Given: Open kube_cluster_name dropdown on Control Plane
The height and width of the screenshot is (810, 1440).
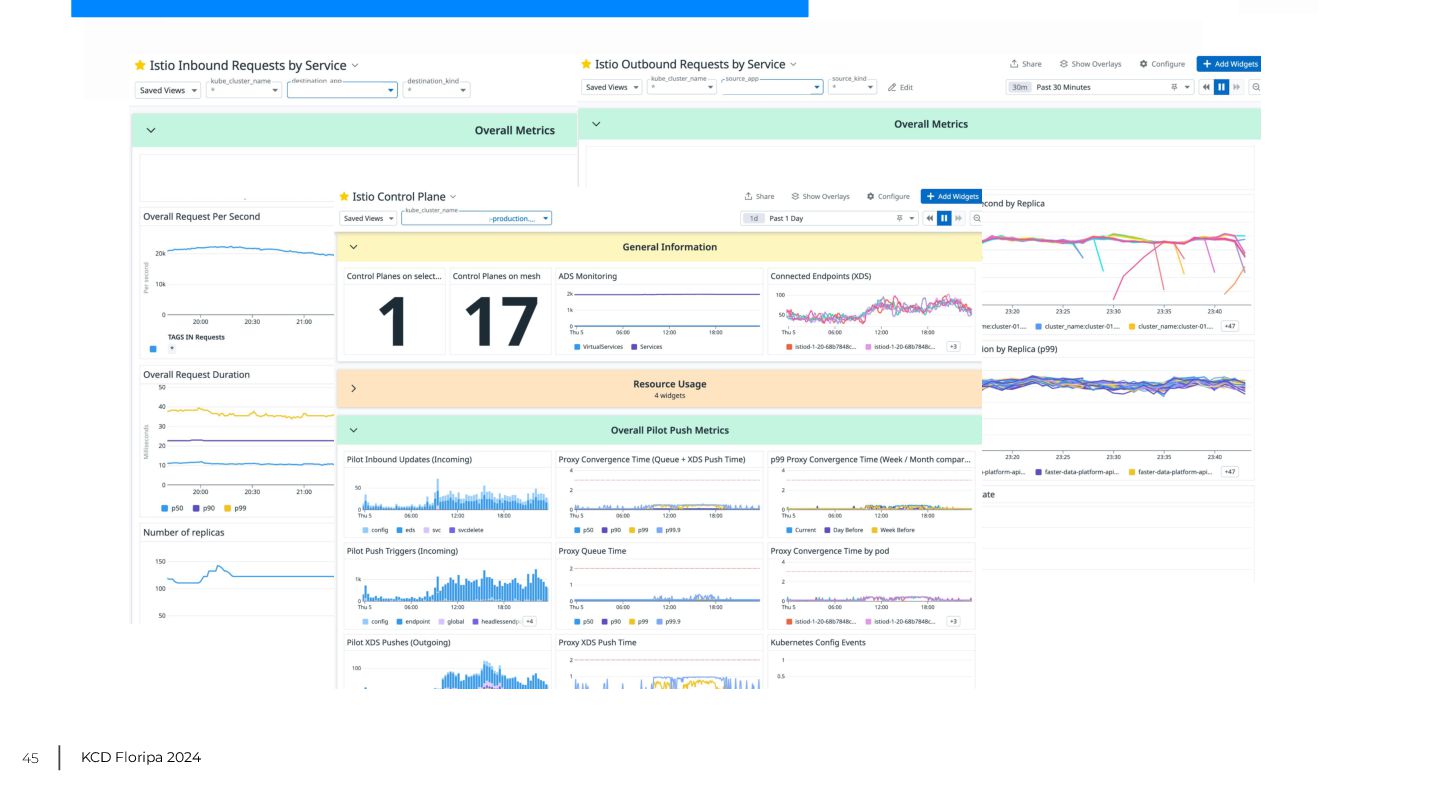Looking at the screenshot, I should click(476, 218).
